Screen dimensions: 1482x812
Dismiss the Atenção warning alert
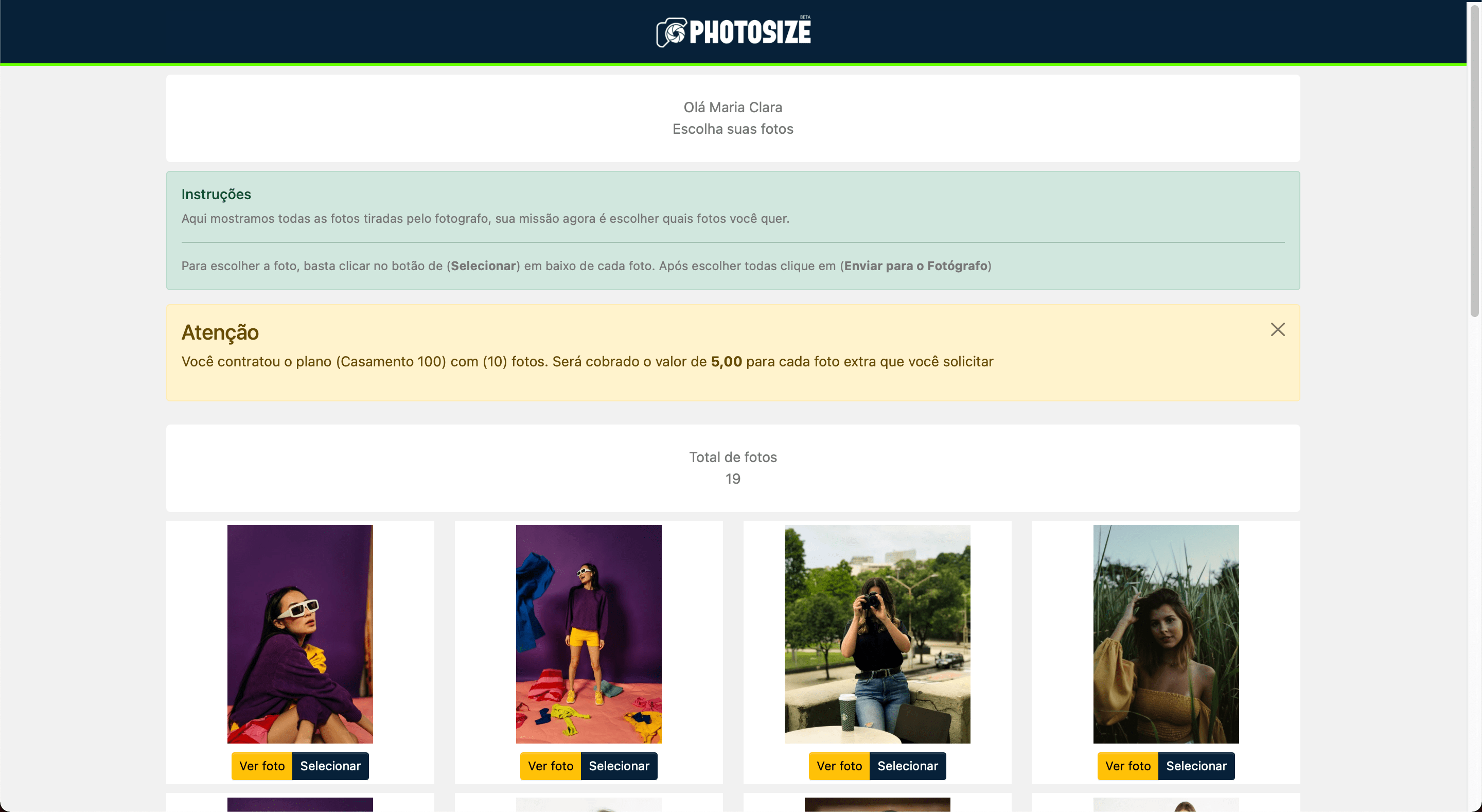[1277, 330]
